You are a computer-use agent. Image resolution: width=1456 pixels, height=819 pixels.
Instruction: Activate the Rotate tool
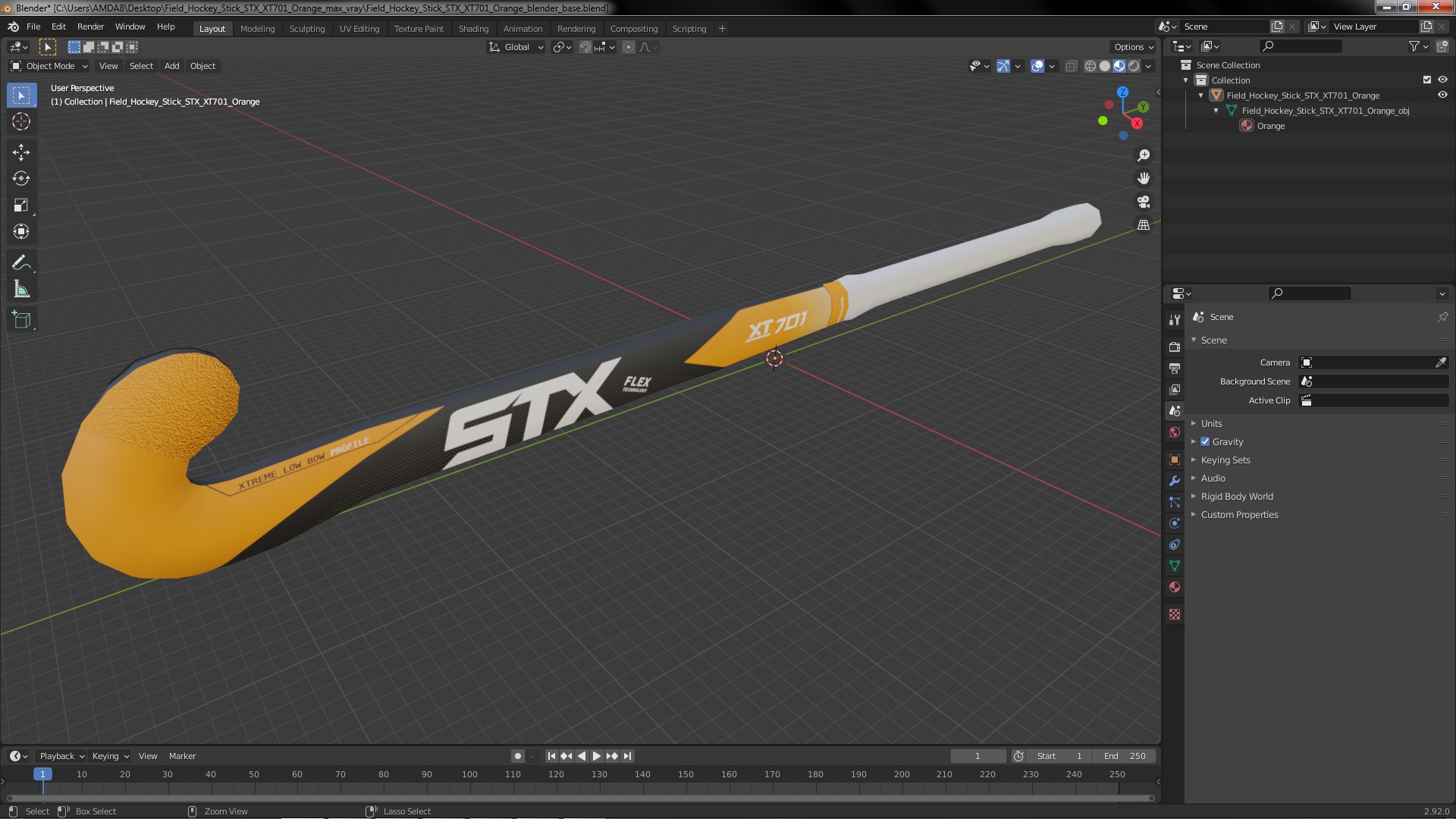[x=21, y=179]
